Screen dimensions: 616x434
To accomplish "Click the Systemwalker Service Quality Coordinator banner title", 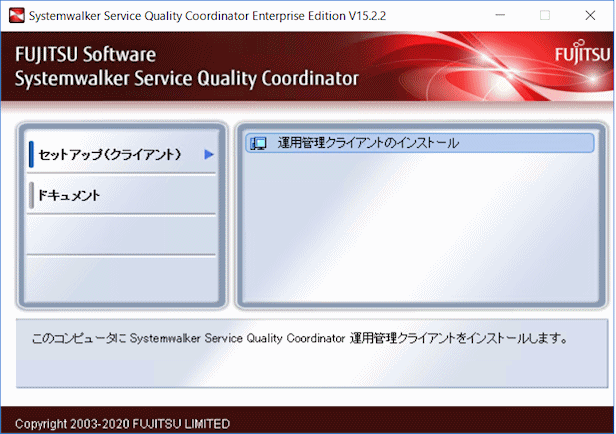I will pyautogui.click(x=187, y=78).
